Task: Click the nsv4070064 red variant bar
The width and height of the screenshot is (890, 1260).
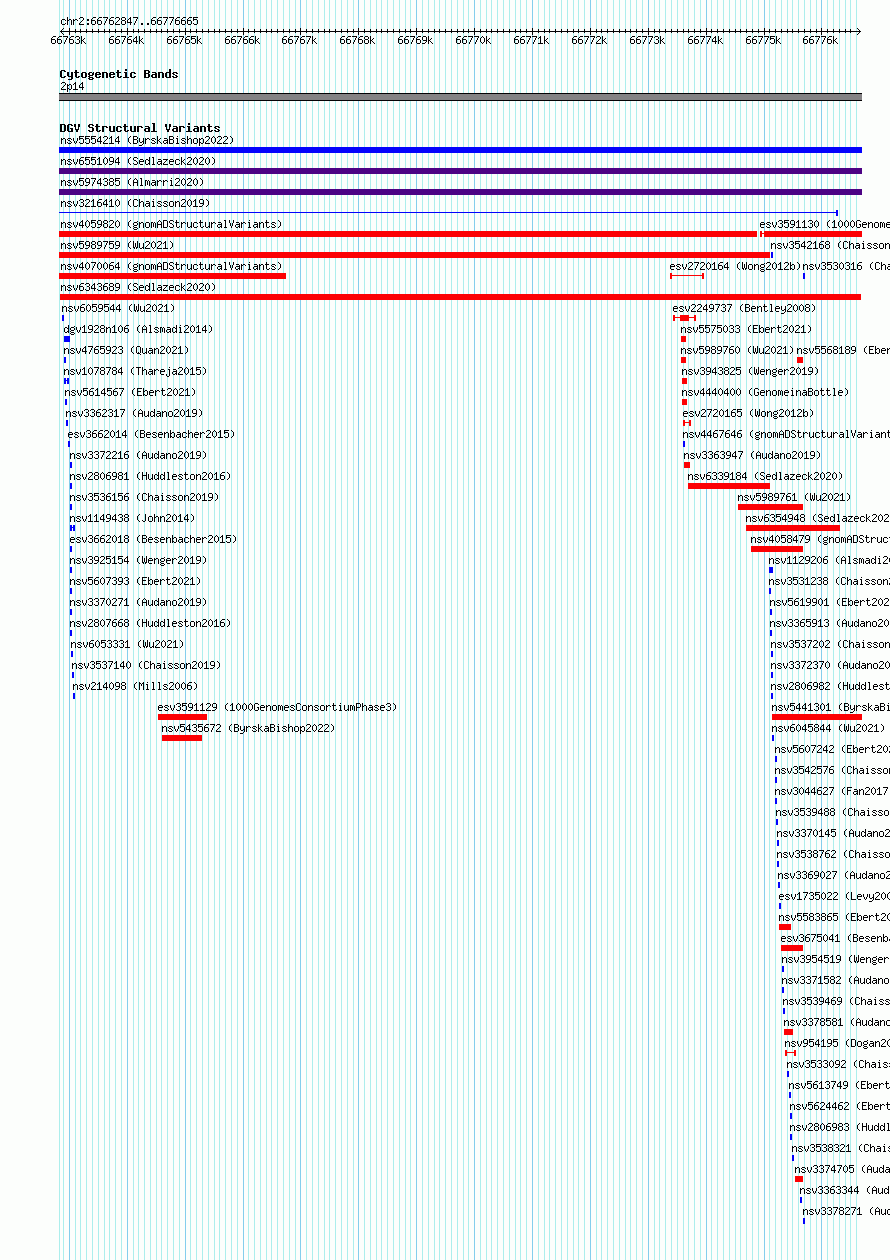Action: point(173,276)
